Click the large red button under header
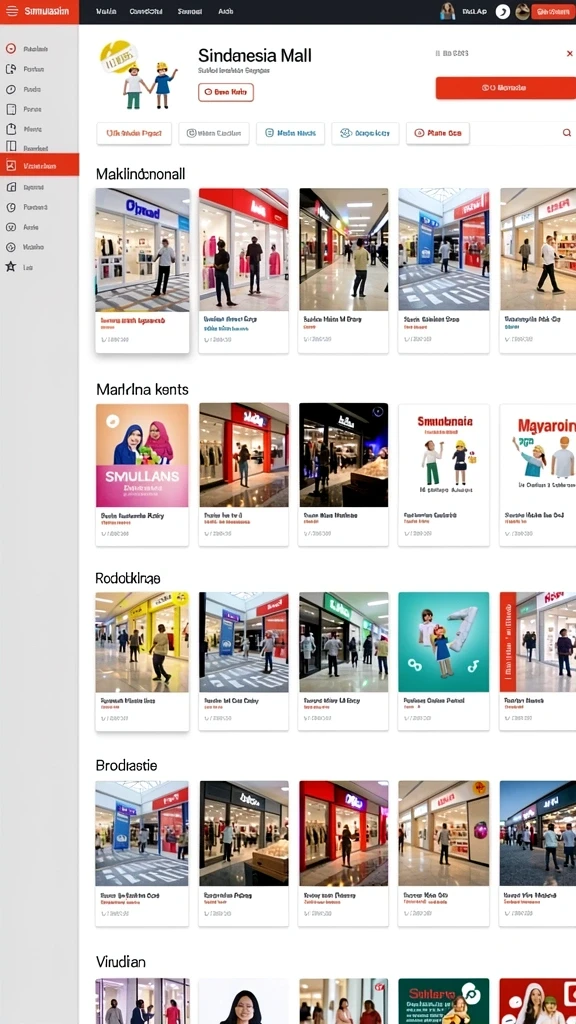The width and height of the screenshot is (576, 1024). click(505, 88)
